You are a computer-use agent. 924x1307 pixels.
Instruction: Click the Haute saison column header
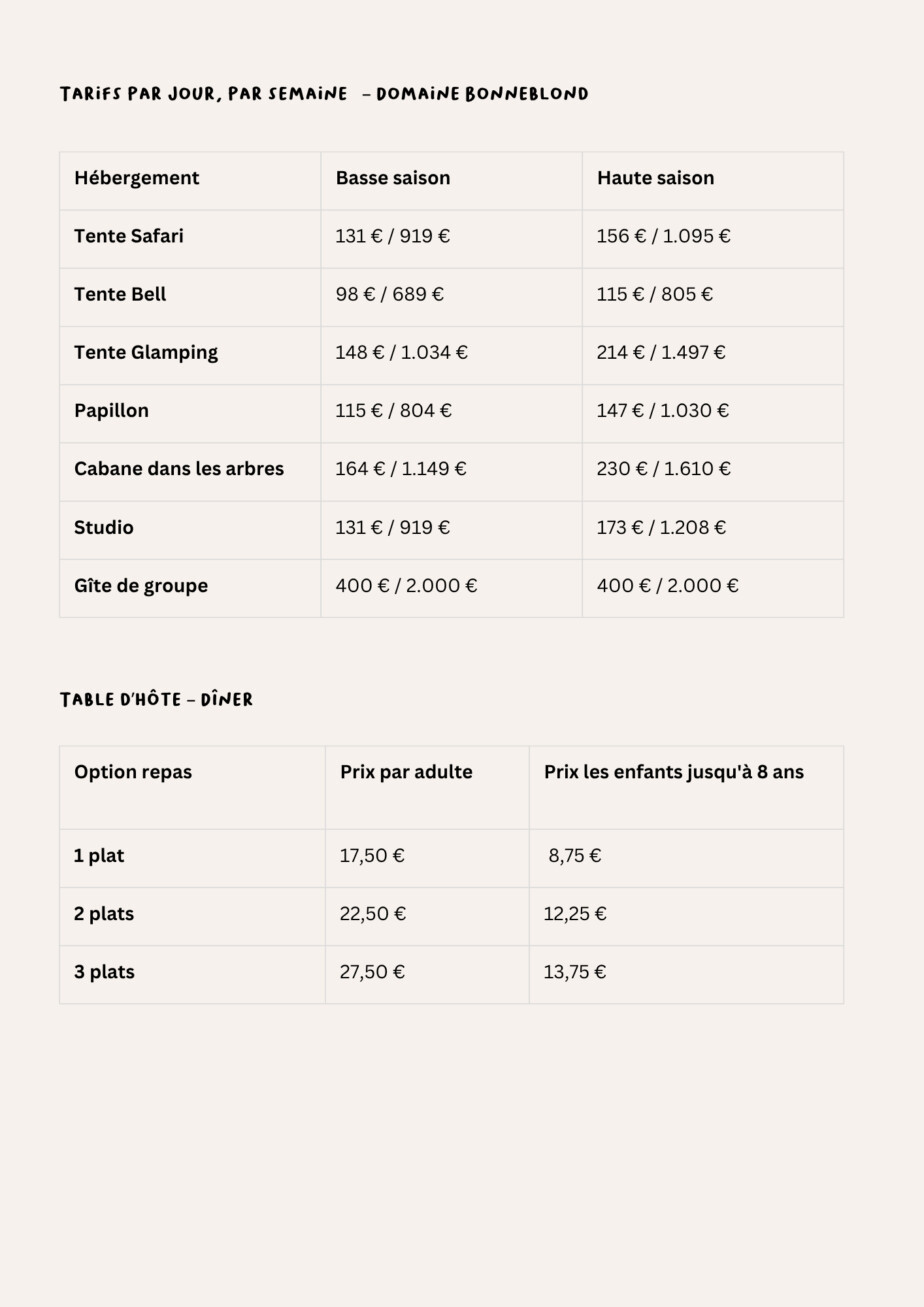(655, 178)
